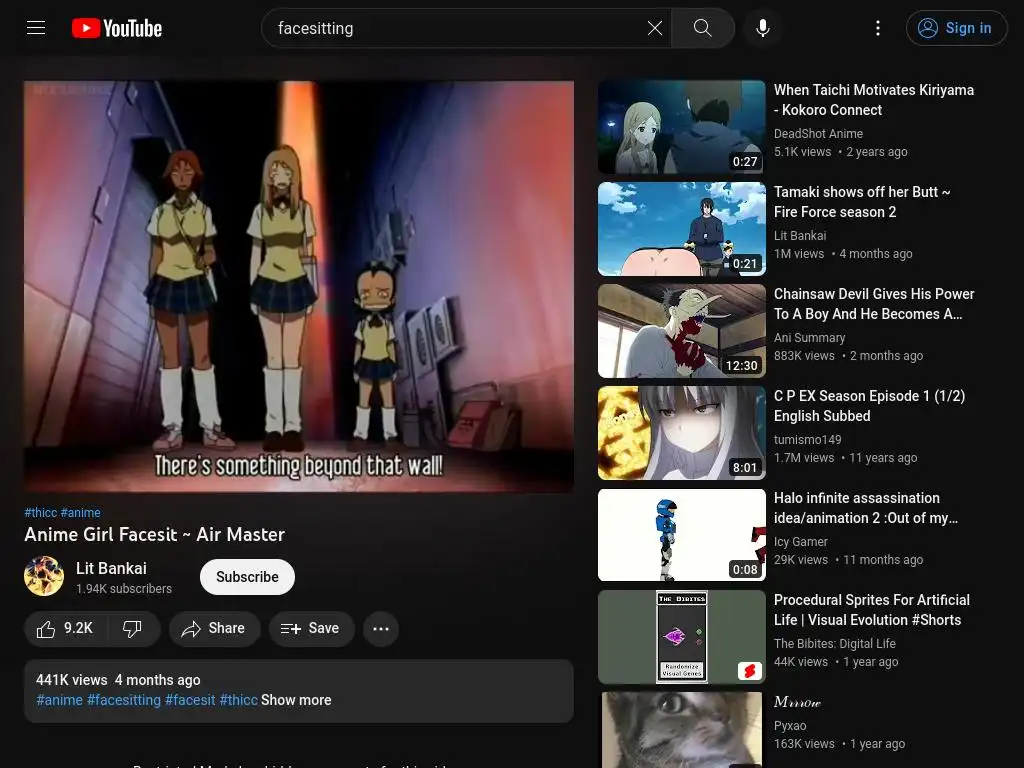Image resolution: width=1024 pixels, height=768 pixels.
Task: Click Pyxao channel name
Action: [x=790, y=726]
